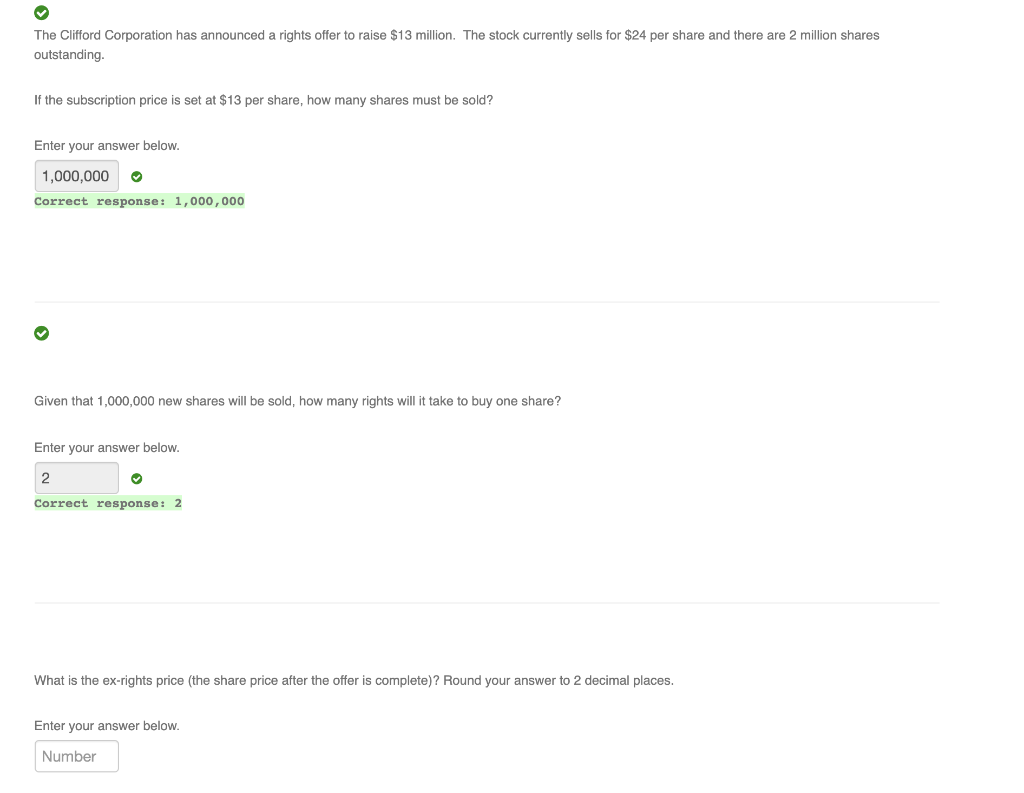Click the subscription price question sentence

[x=263, y=99]
